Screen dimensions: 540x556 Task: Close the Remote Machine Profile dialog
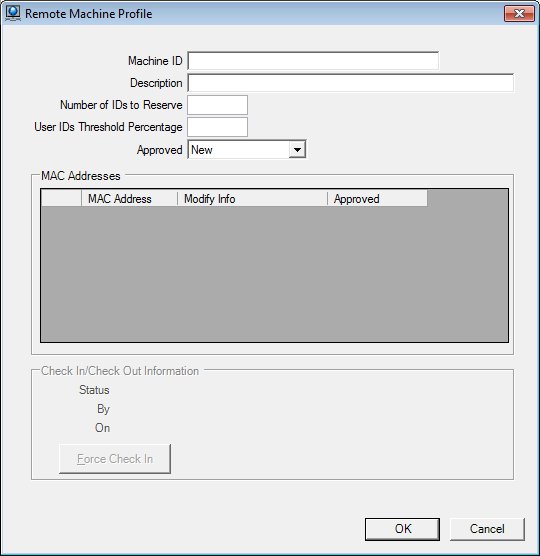click(519, 13)
